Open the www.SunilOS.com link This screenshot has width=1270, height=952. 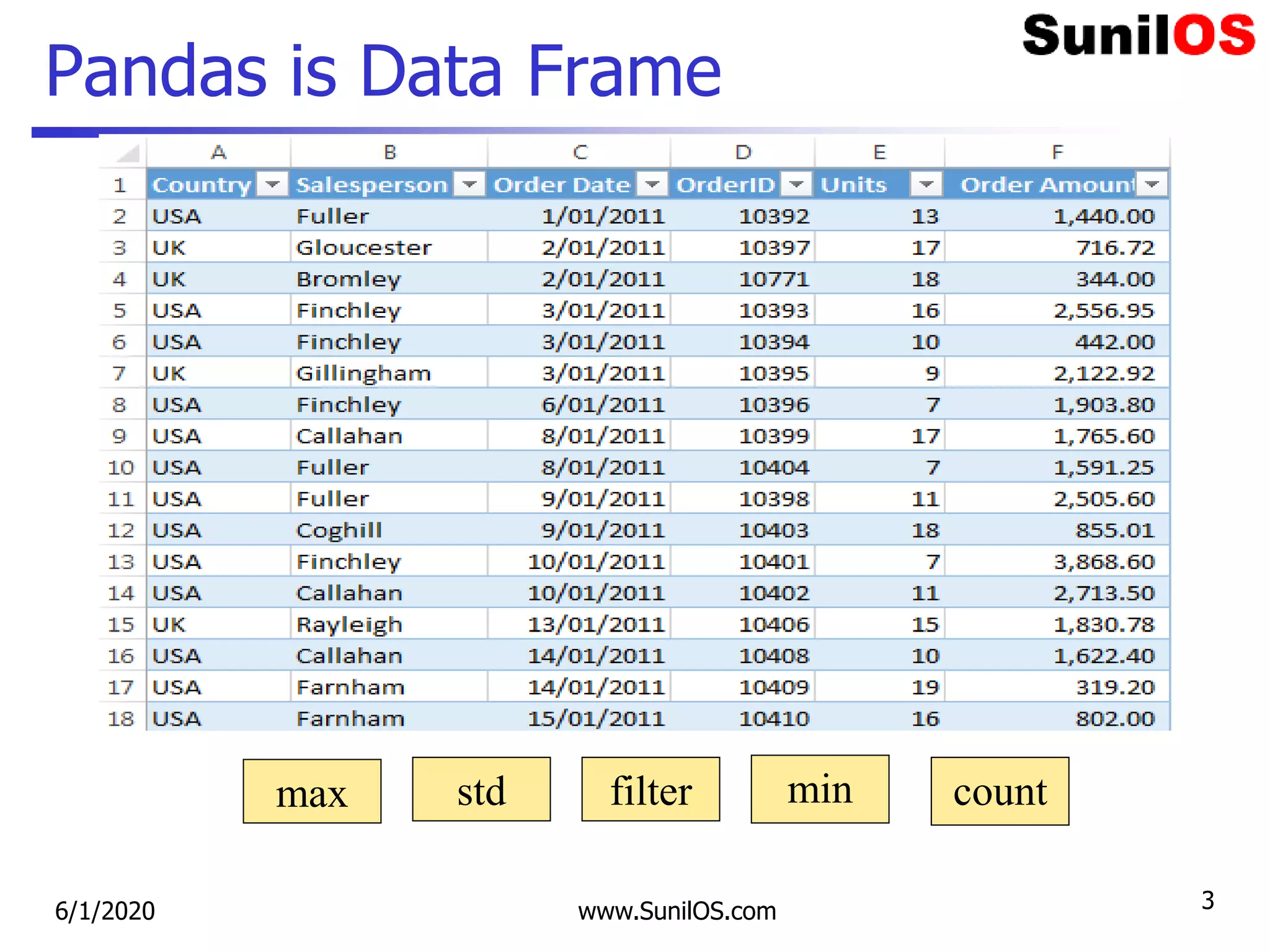click(x=677, y=911)
